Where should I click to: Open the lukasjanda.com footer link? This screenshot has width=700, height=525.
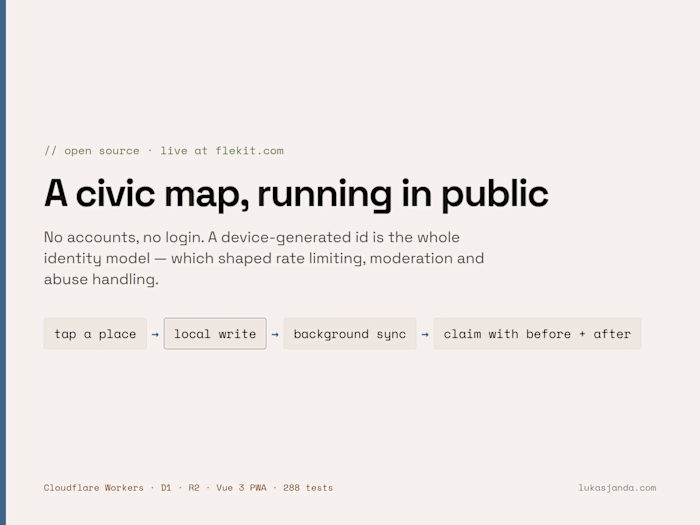click(617, 488)
